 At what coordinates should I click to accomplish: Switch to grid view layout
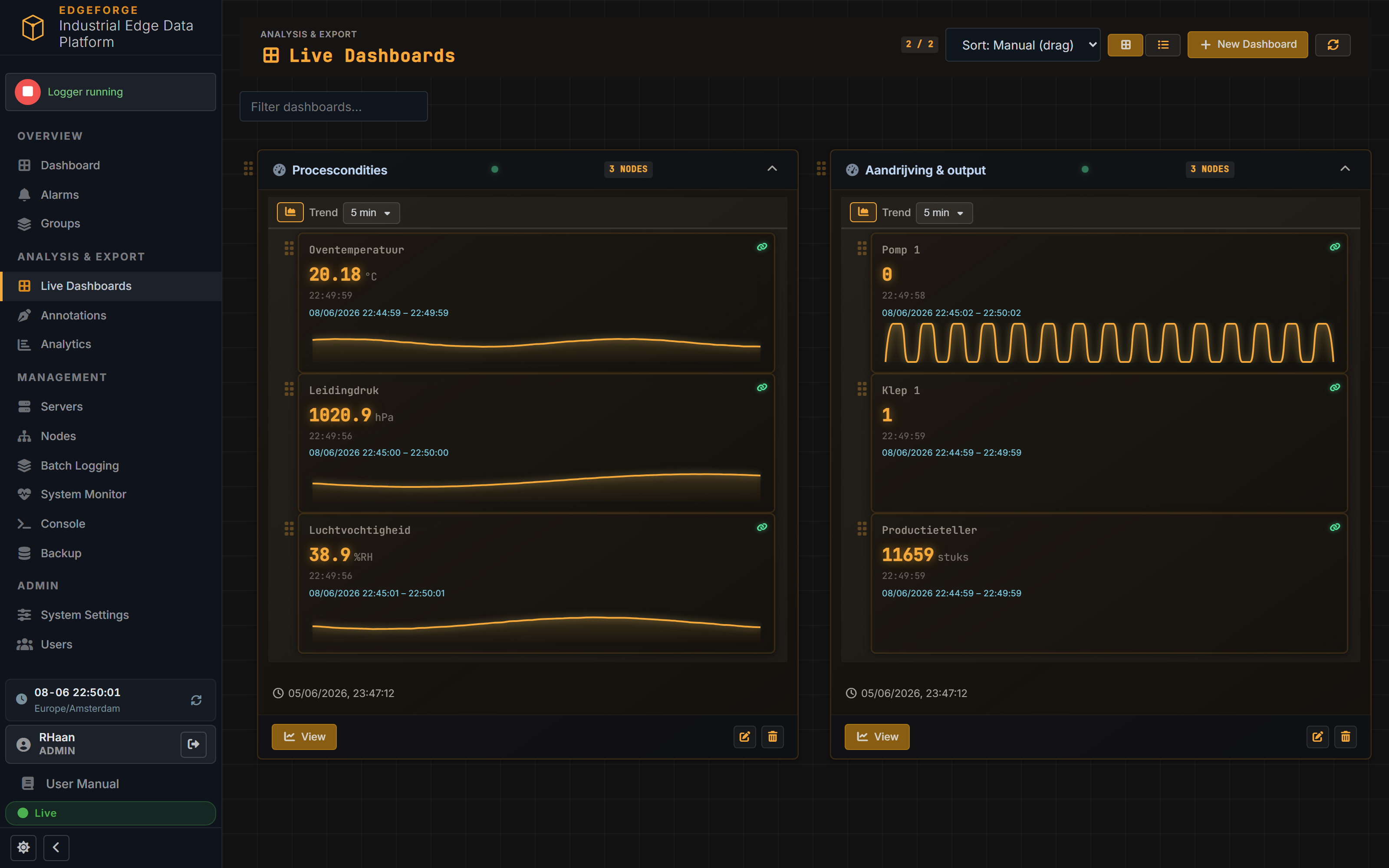point(1125,45)
